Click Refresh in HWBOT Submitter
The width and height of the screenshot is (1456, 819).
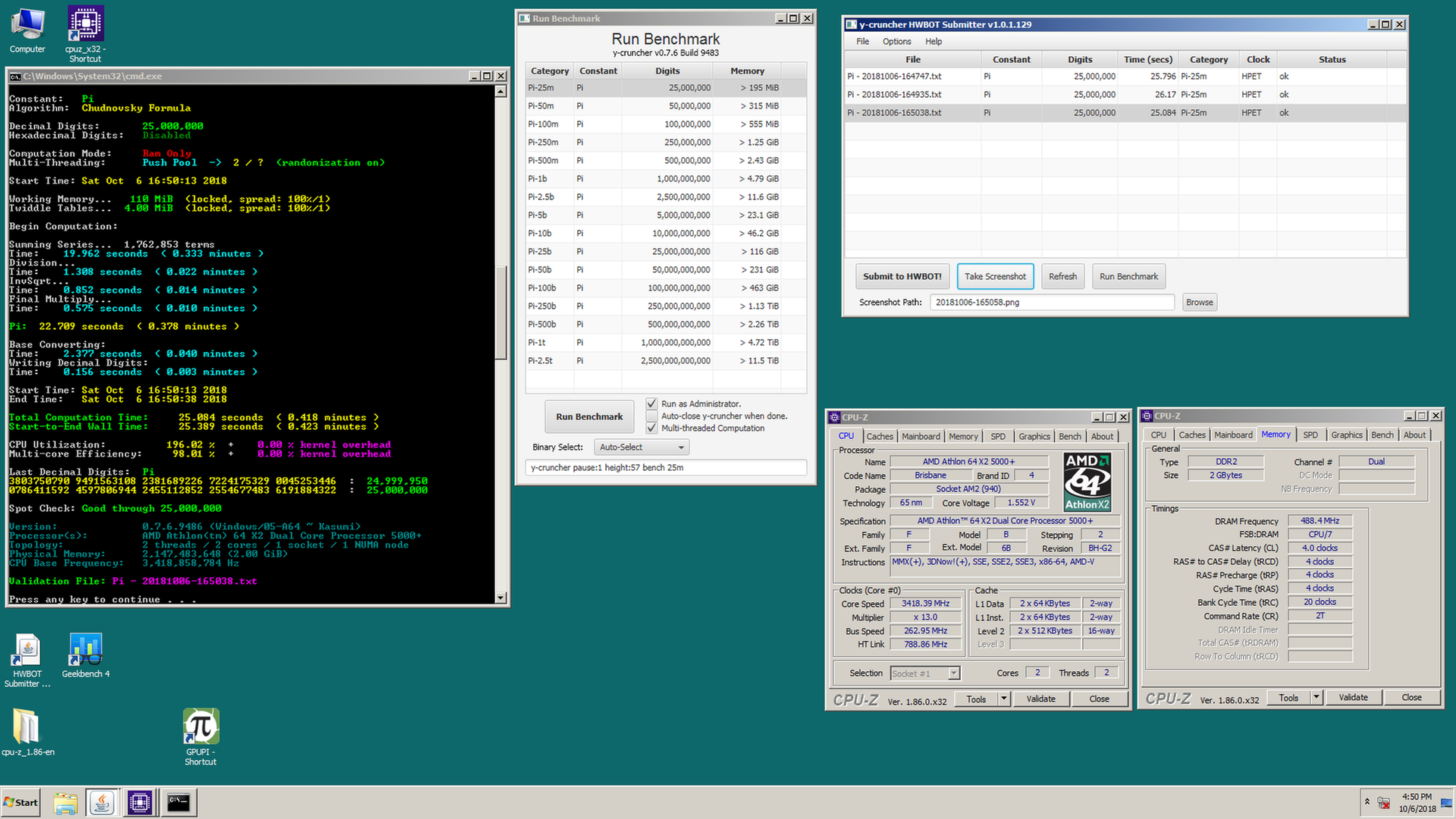coord(1062,276)
